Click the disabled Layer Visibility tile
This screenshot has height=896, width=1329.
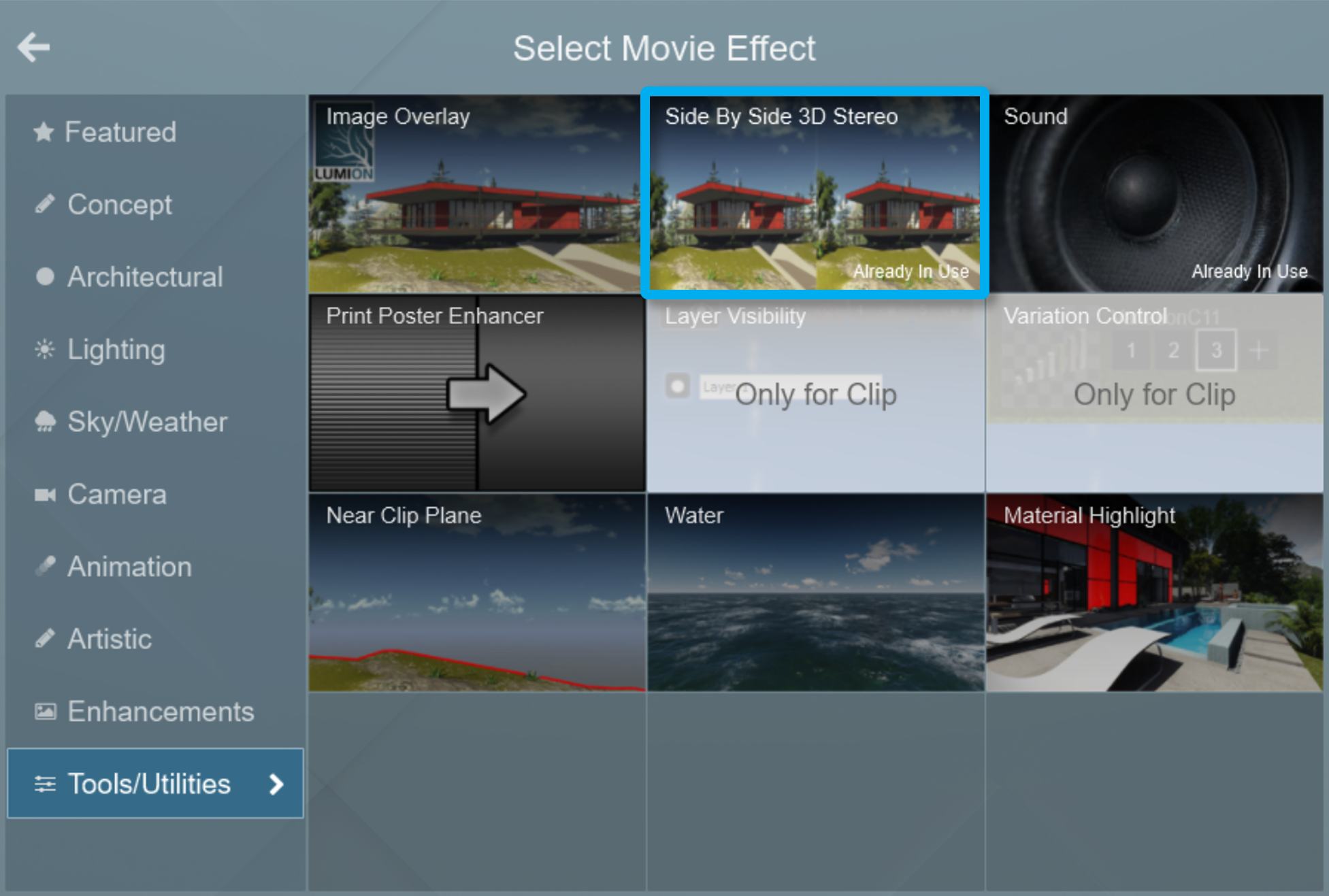(x=815, y=393)
